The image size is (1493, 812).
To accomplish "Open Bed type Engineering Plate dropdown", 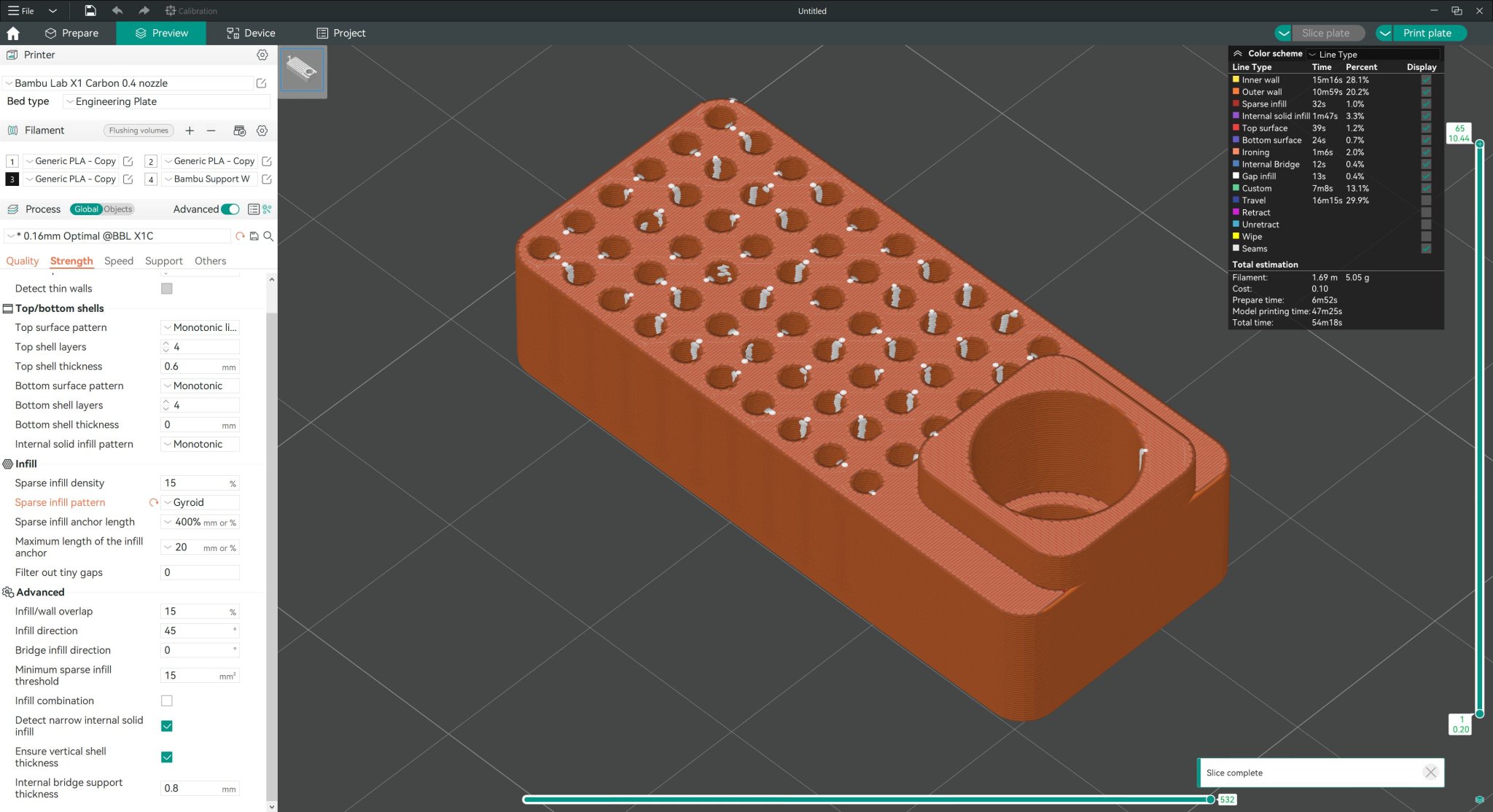I will click(166, 101).
